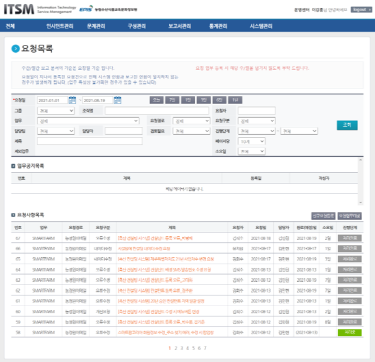Click the teal 조회 search button

tap(347, 125)
